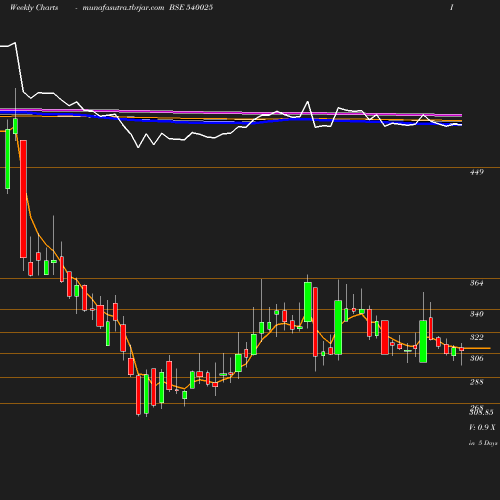Click the 322 price level label
Screen dimensions: 500x500
click(477, 337)
